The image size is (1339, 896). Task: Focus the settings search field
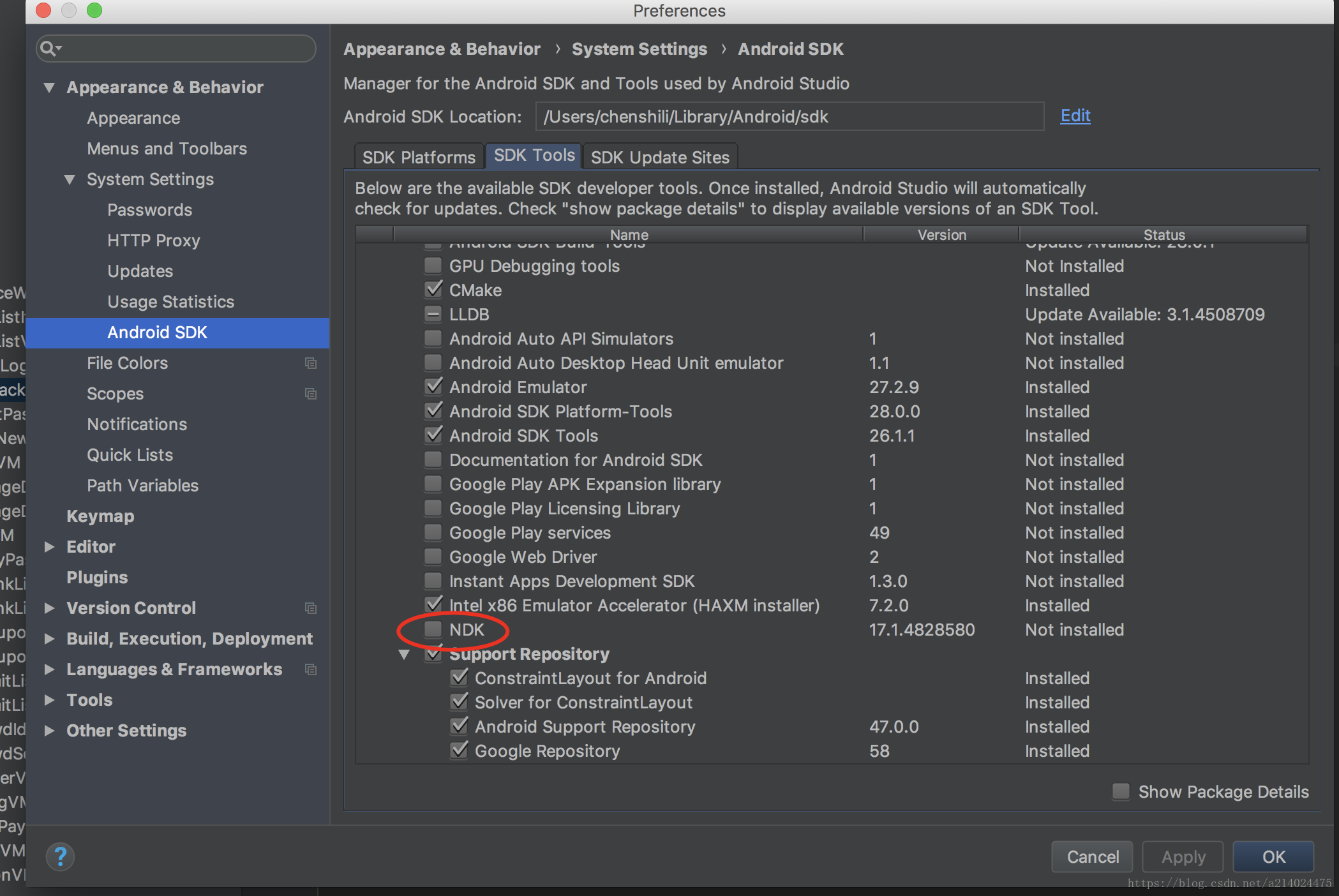[x=176, y=49]
